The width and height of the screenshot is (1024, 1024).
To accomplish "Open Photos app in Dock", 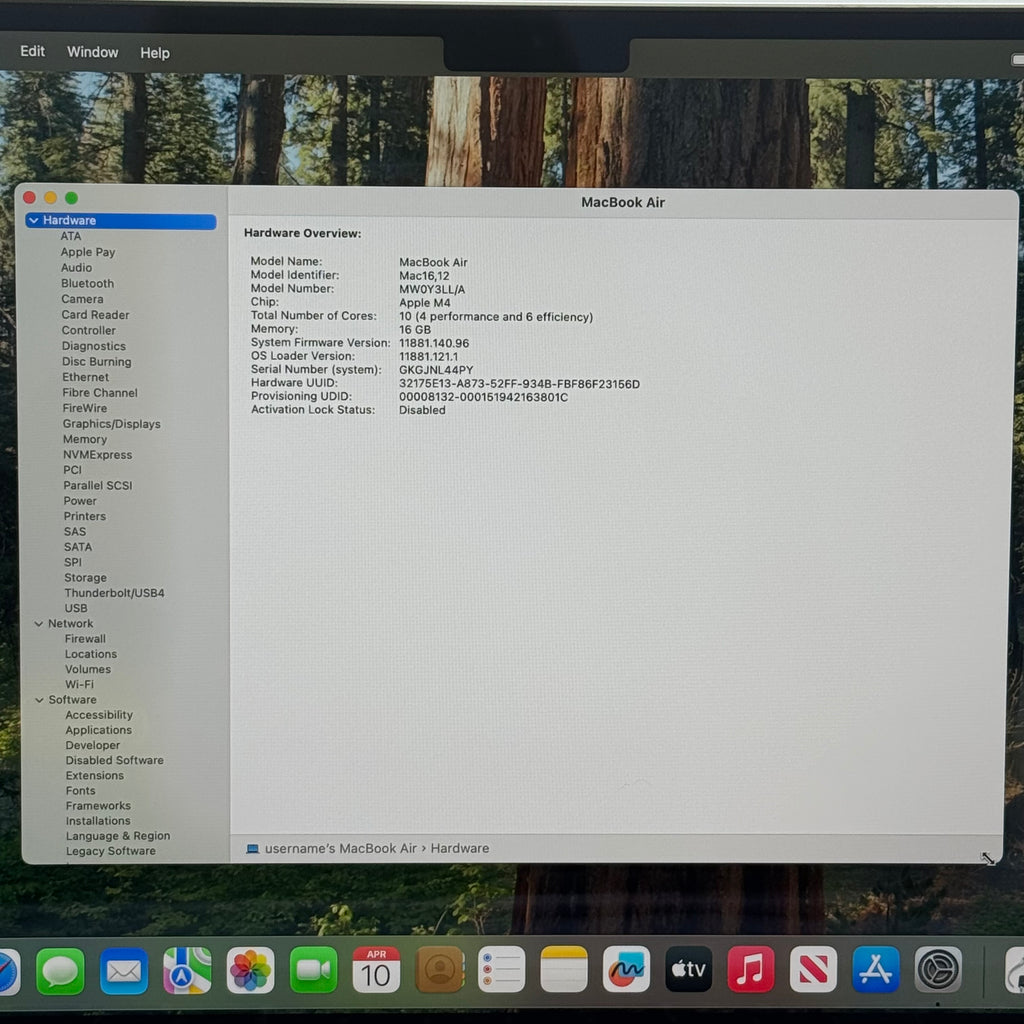I will point(251,970).
